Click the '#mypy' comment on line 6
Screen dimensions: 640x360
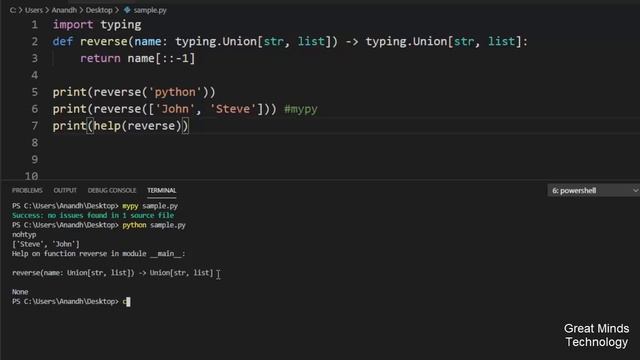click(301, 109)
